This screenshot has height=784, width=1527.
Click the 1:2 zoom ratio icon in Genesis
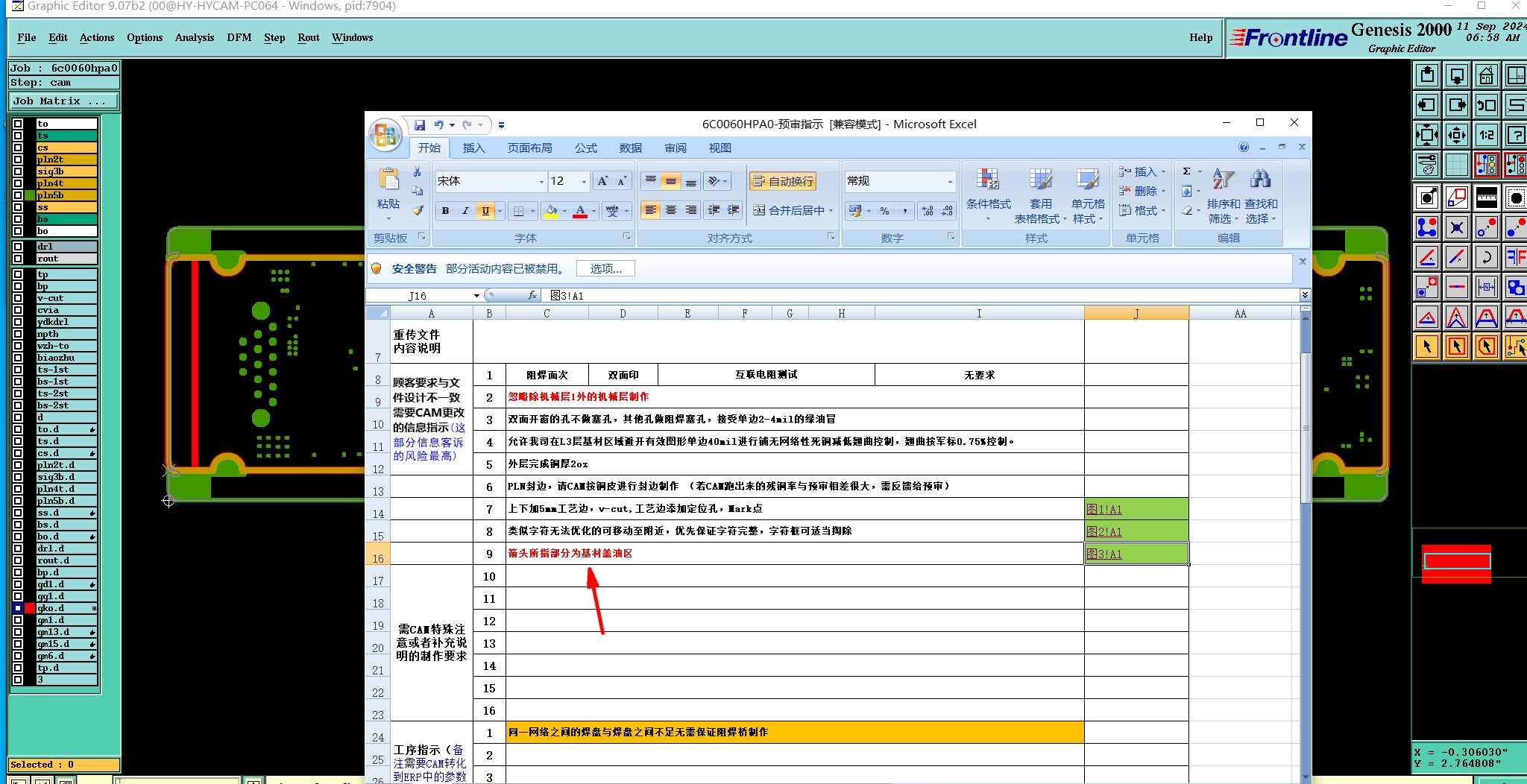tap(1486, 135)
